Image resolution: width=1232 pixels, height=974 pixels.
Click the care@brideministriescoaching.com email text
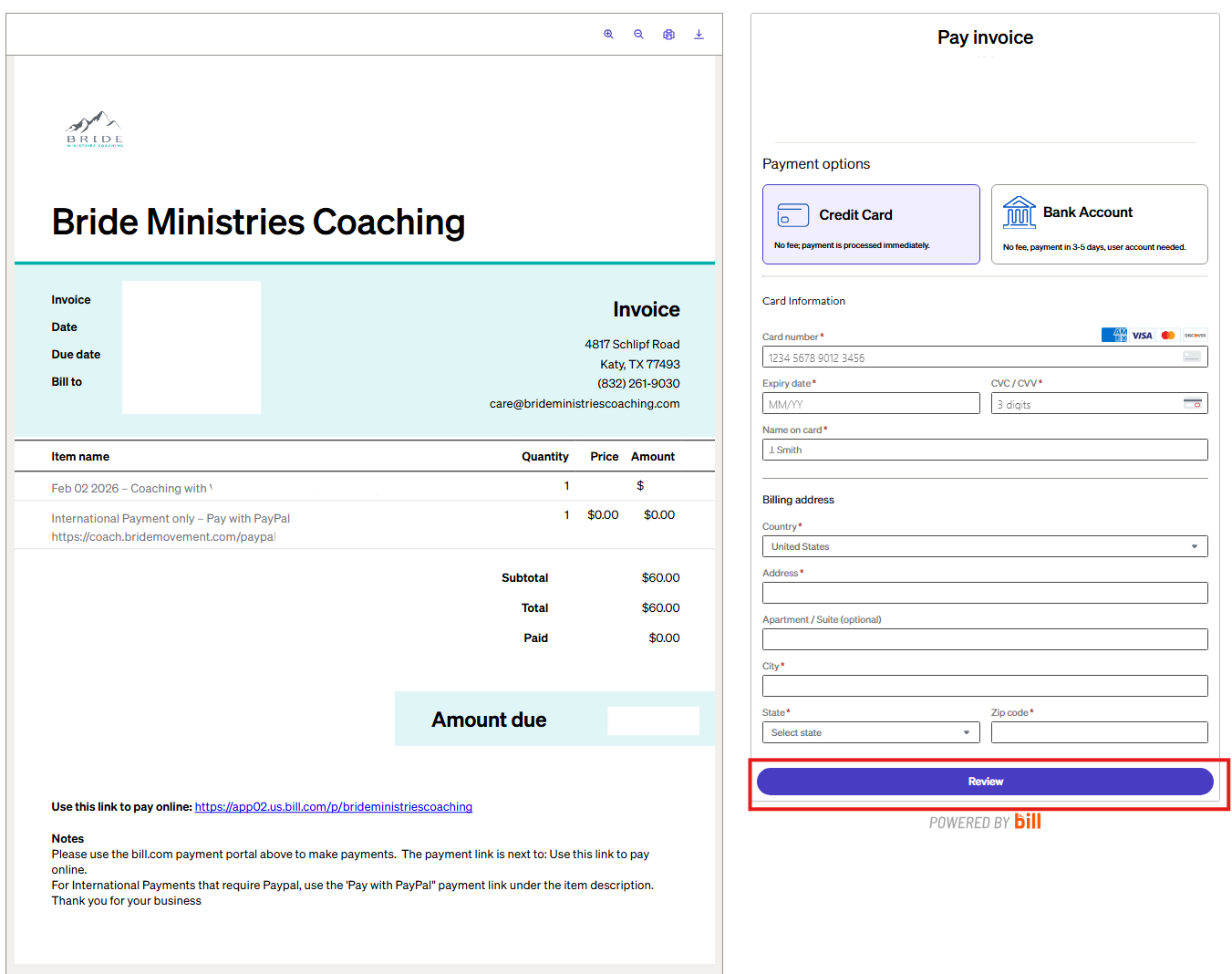pyautogui.click(x=585, y=404)
